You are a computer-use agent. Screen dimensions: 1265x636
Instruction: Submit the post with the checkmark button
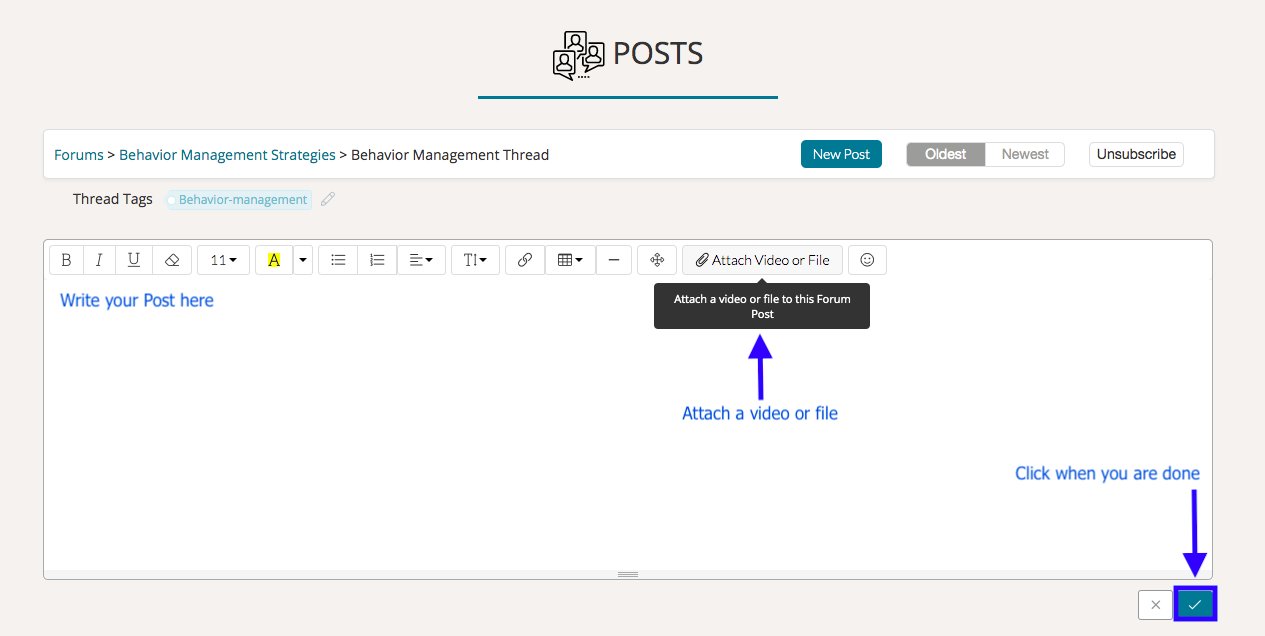click(1195, 605)
